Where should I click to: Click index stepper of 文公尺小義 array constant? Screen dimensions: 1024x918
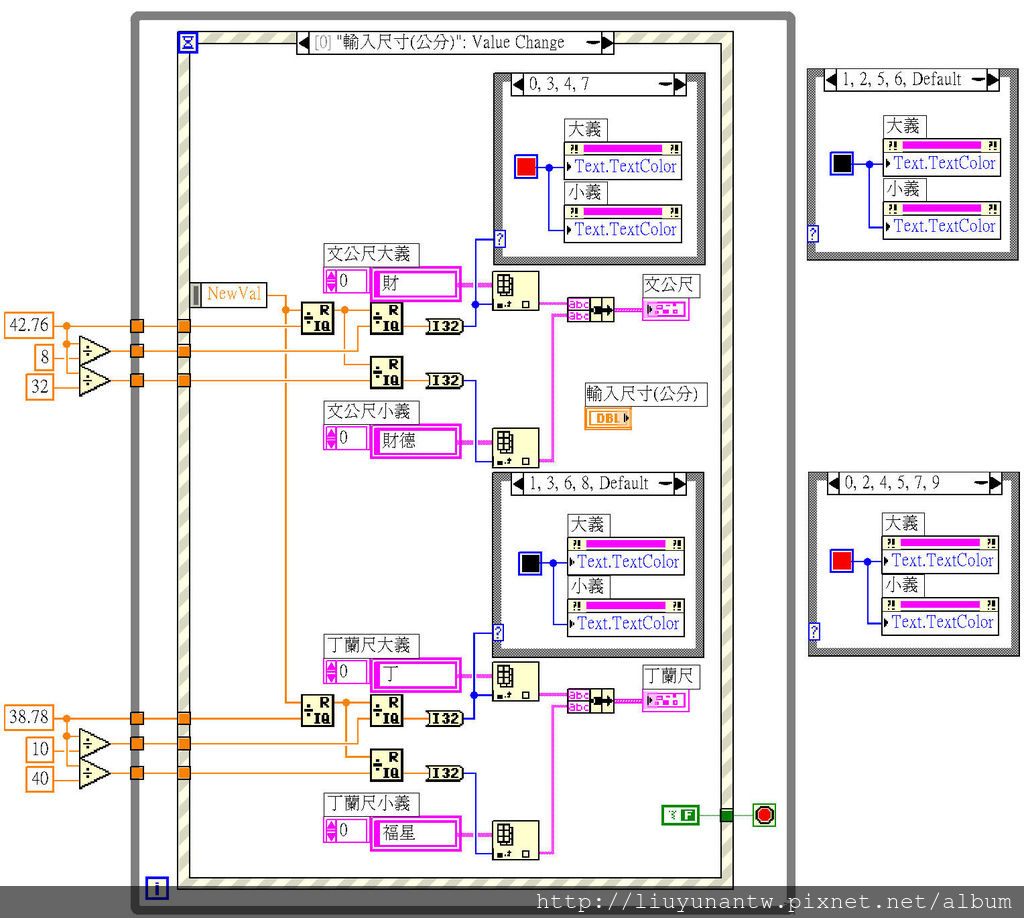(331, 437)
